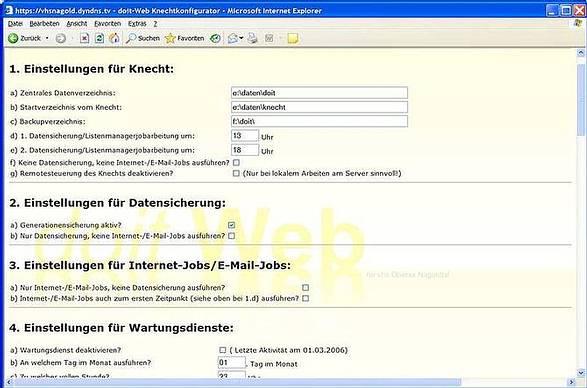The width and height of the screenshot is (587, 388).
Task: Click the Startverzeichnis vom Knecht field
Action: tap(319, 107)
